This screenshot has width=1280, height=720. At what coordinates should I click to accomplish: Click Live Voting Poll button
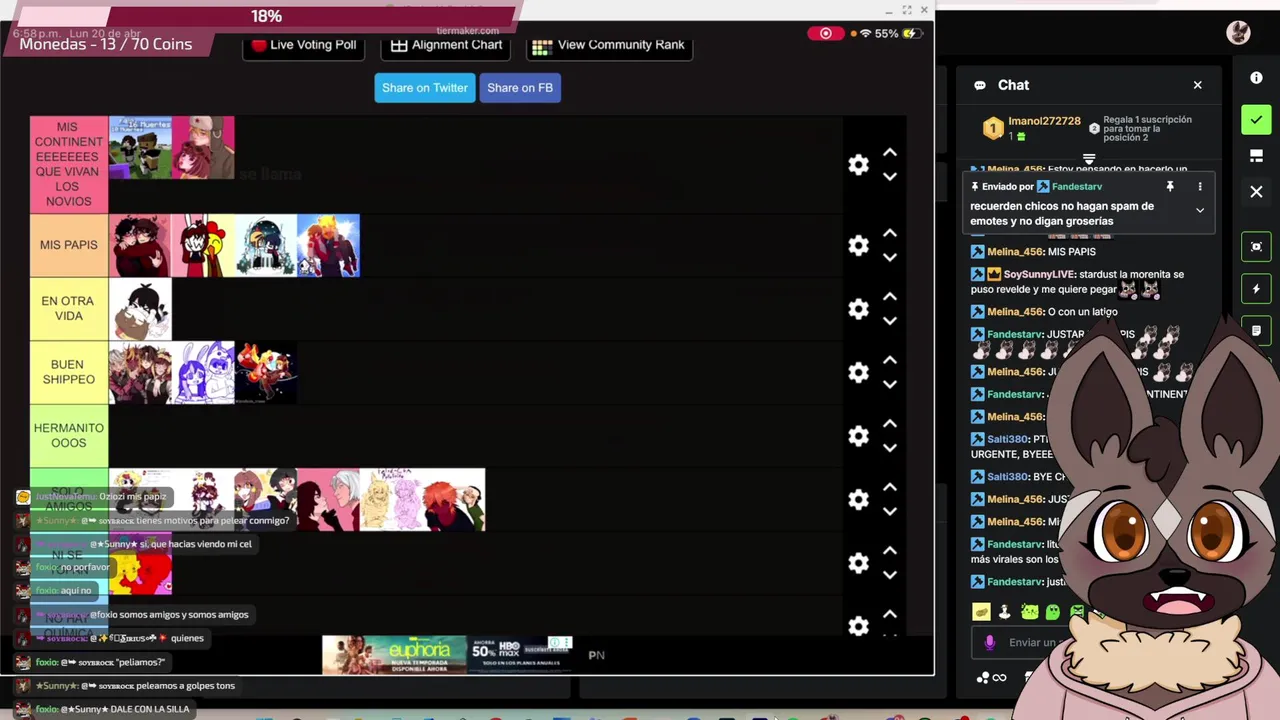[304, 45]
